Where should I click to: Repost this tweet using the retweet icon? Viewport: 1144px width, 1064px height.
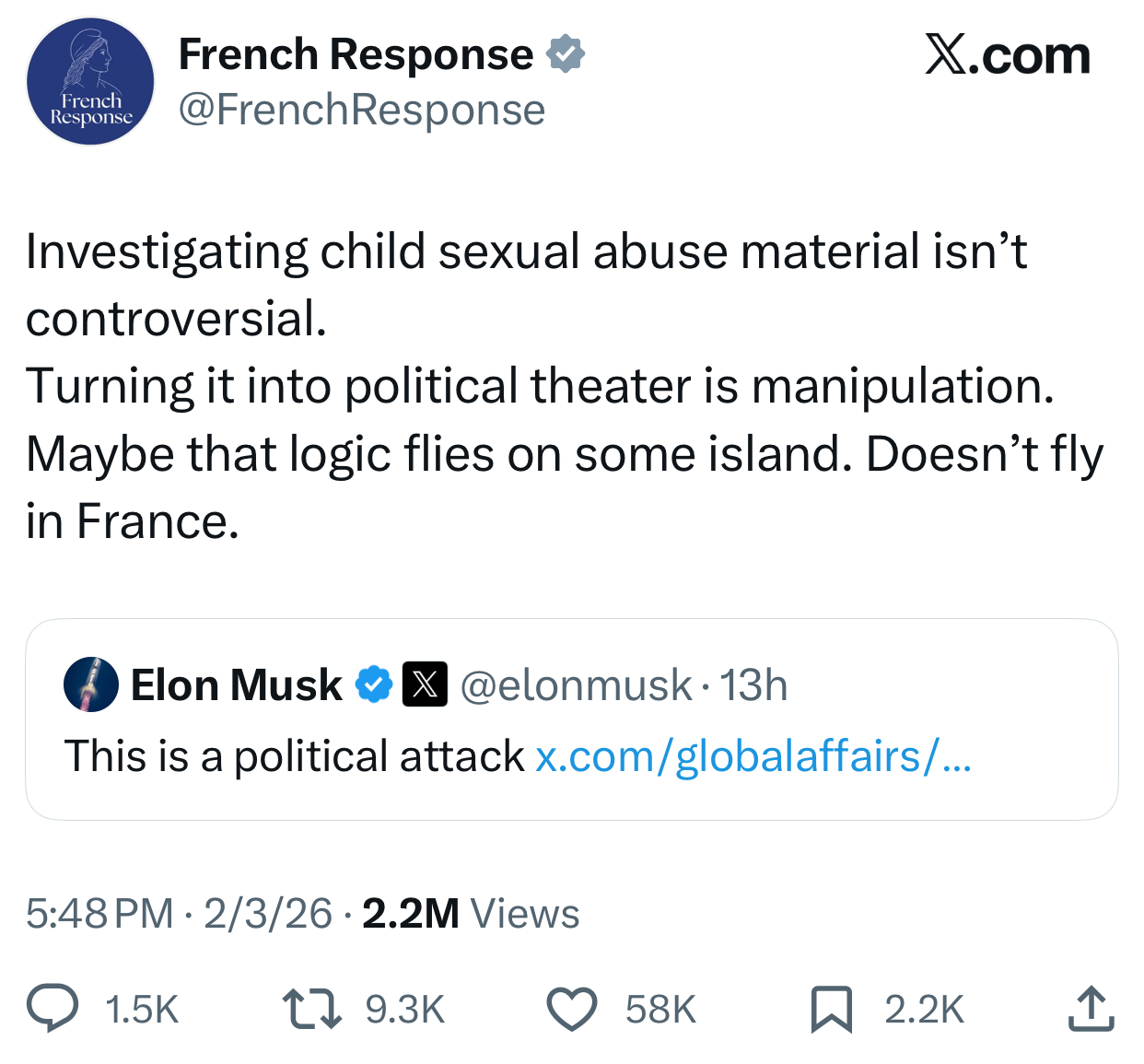click(311, 1008)
